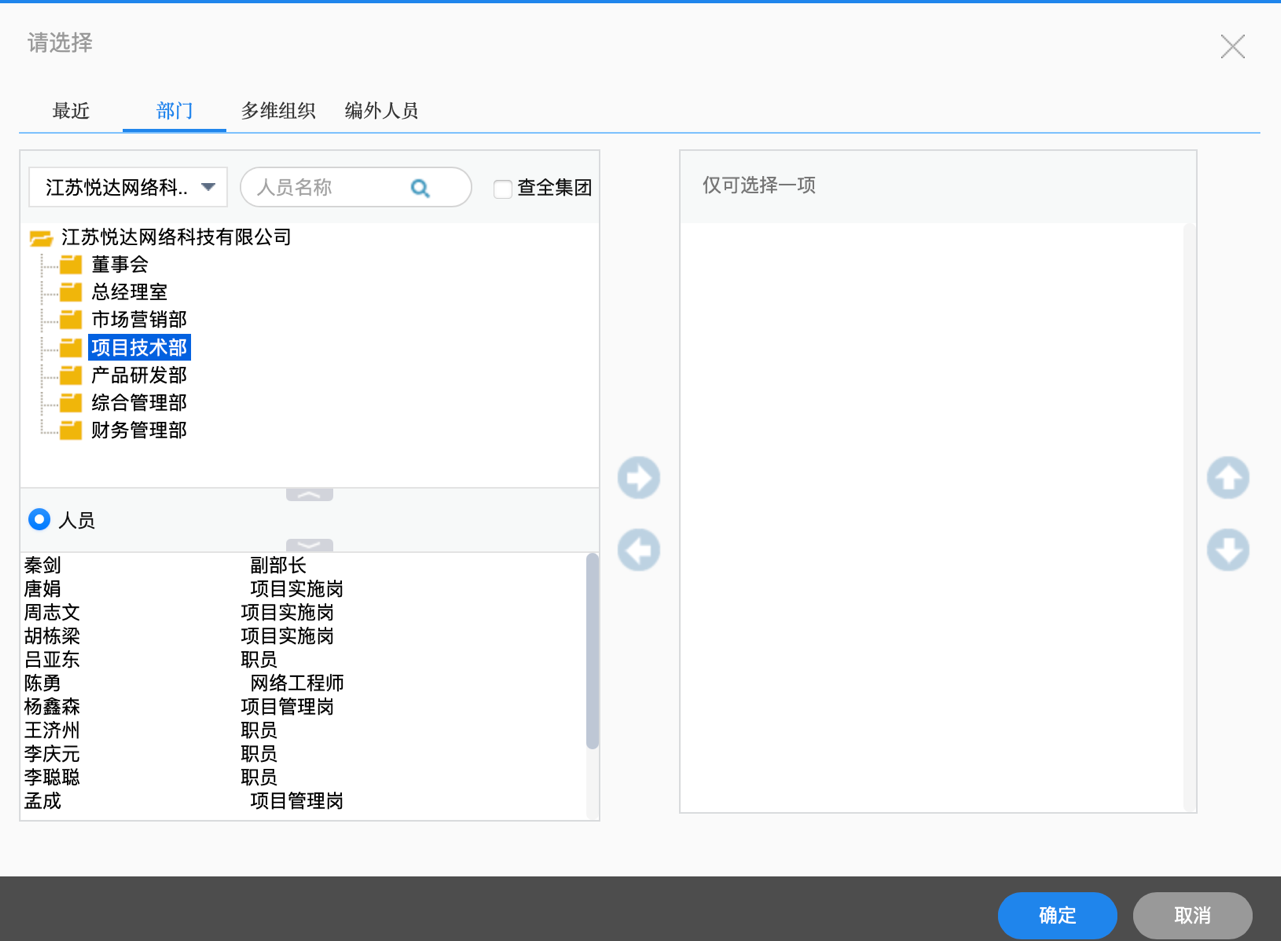Viewport: 1281px width, 941px height.
Task: Click the left arrow to remove selection
Action: (638, 550)
